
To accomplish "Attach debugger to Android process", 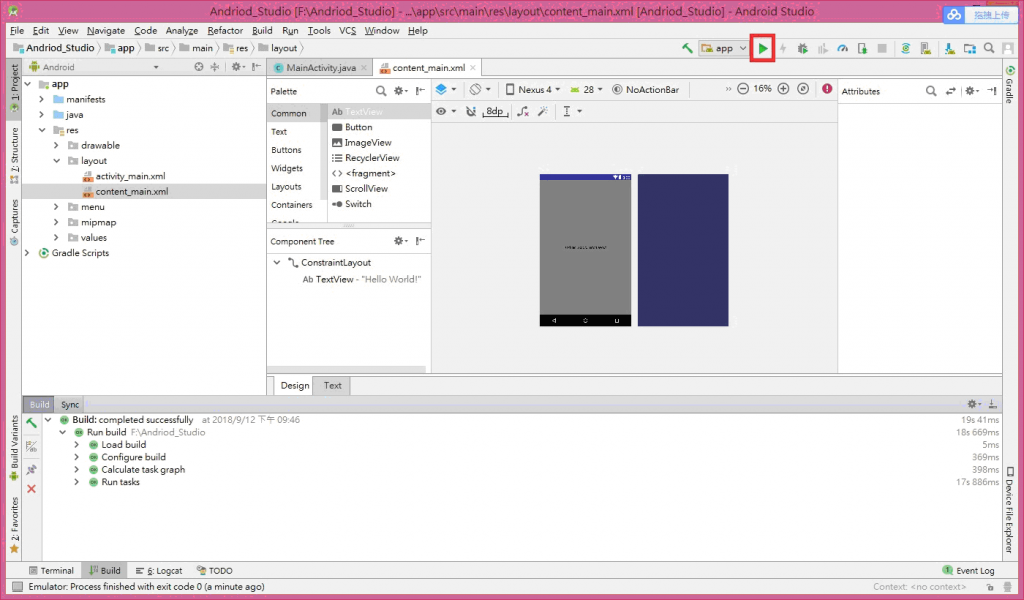I will pos(862,48).
